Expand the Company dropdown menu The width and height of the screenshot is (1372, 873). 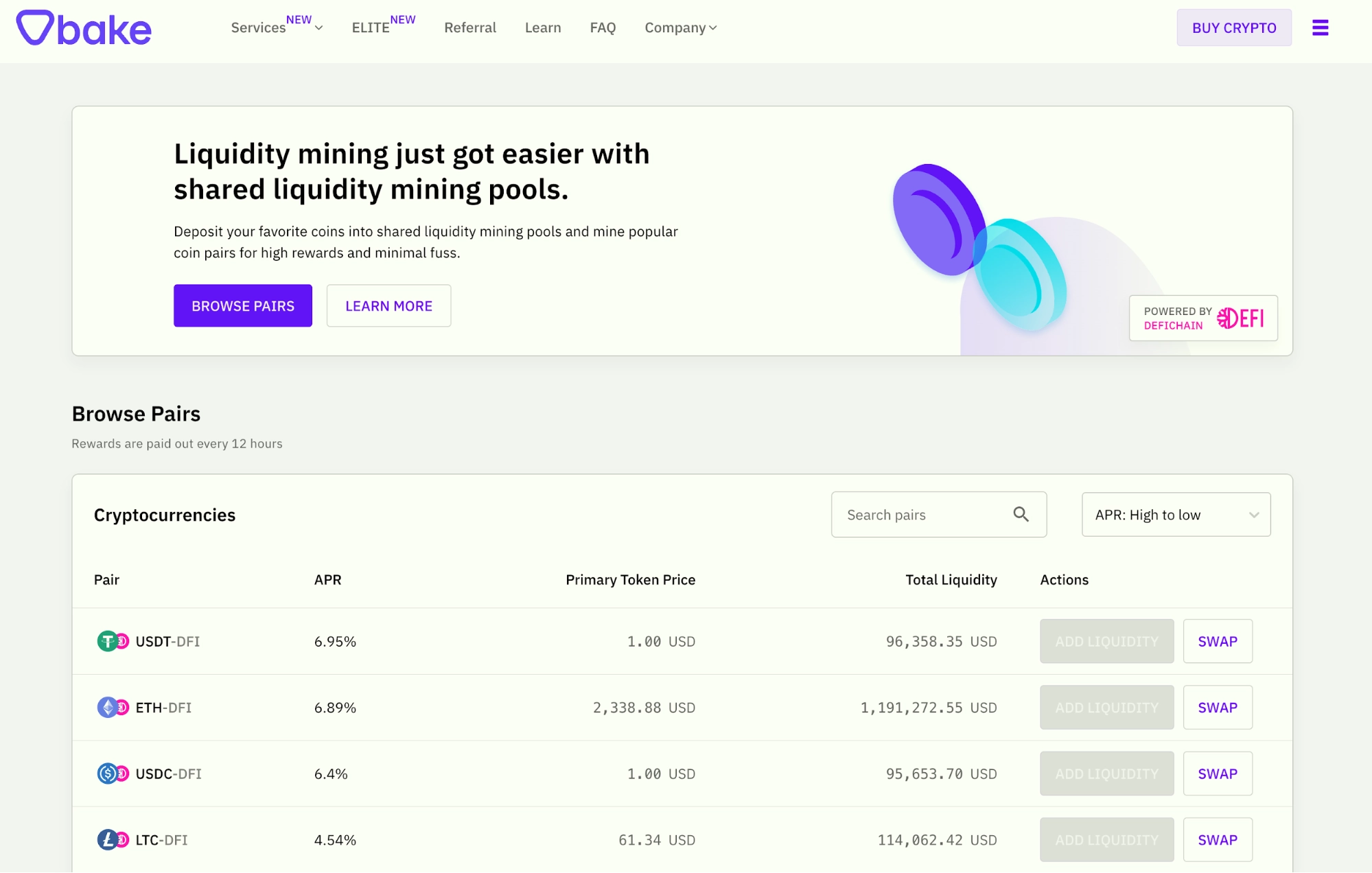tap(680, 27)
